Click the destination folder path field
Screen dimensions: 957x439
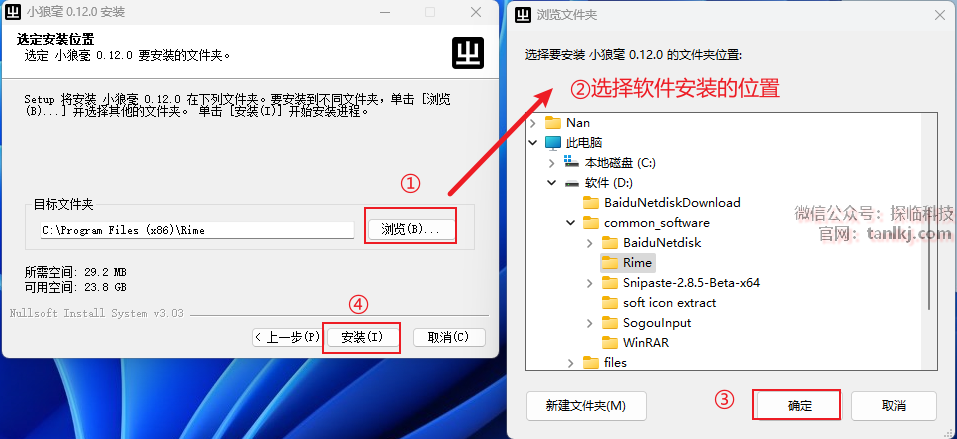pos(198,230)
